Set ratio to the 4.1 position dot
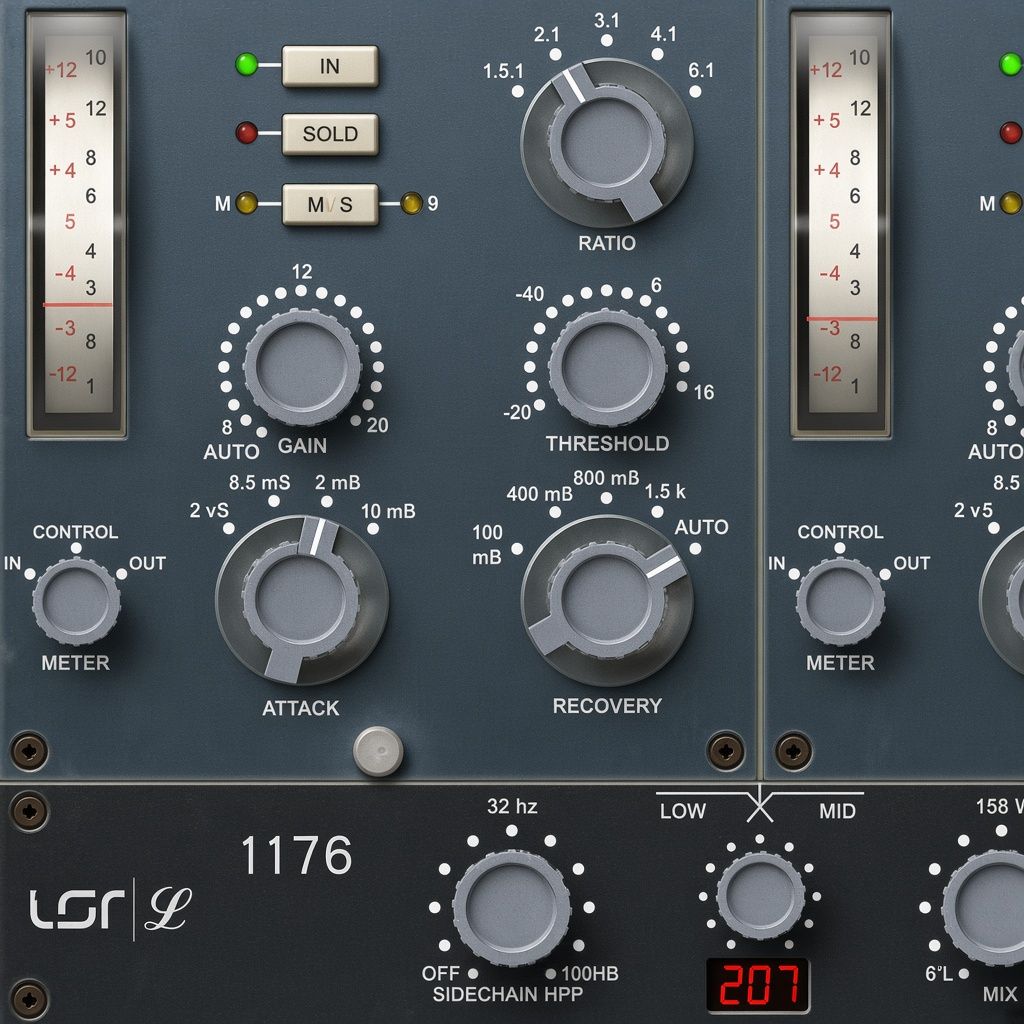 click(658, 54)
